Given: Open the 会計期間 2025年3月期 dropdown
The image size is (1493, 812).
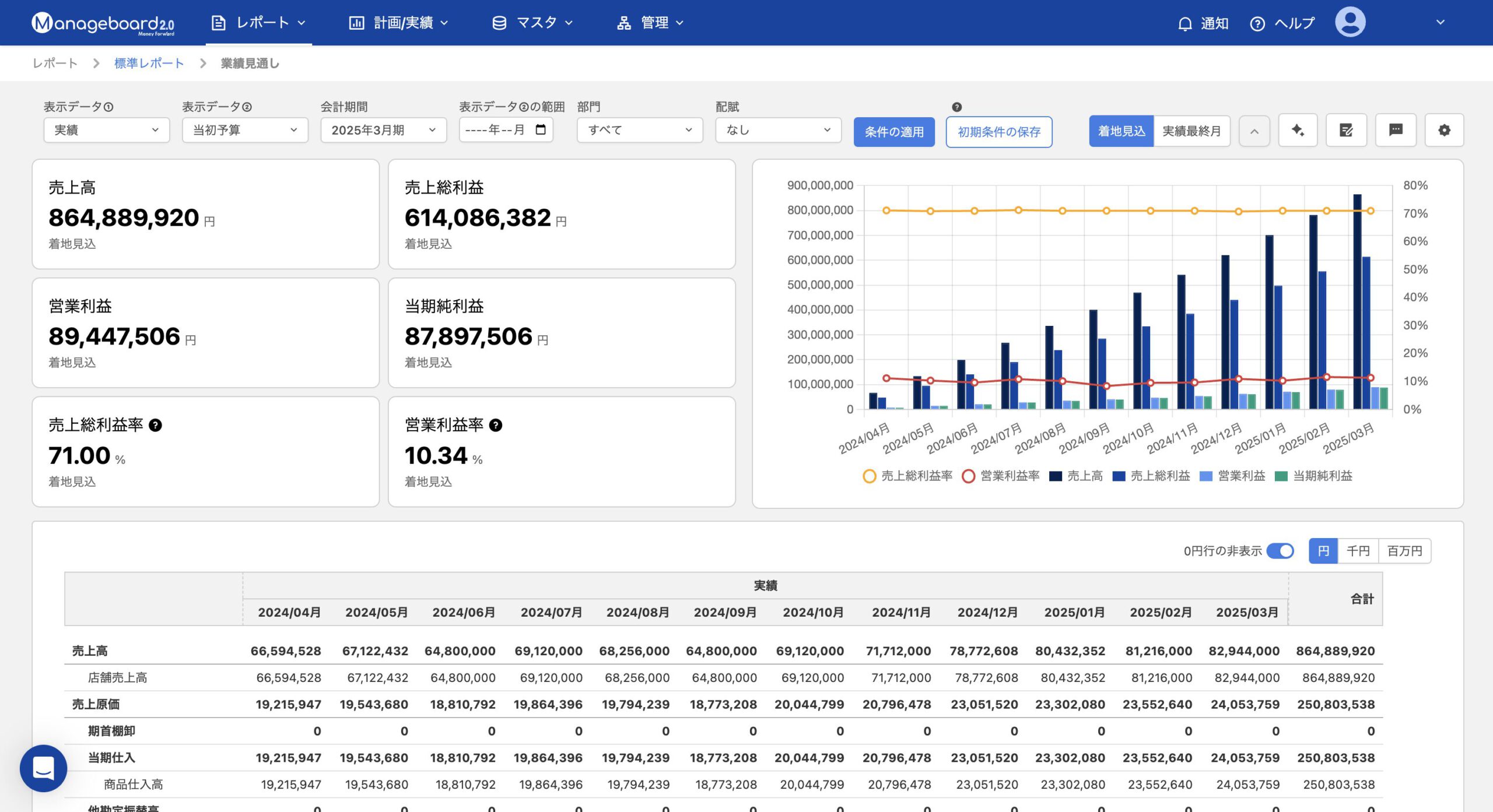Looking at the screenshot, I should (383, 130).
